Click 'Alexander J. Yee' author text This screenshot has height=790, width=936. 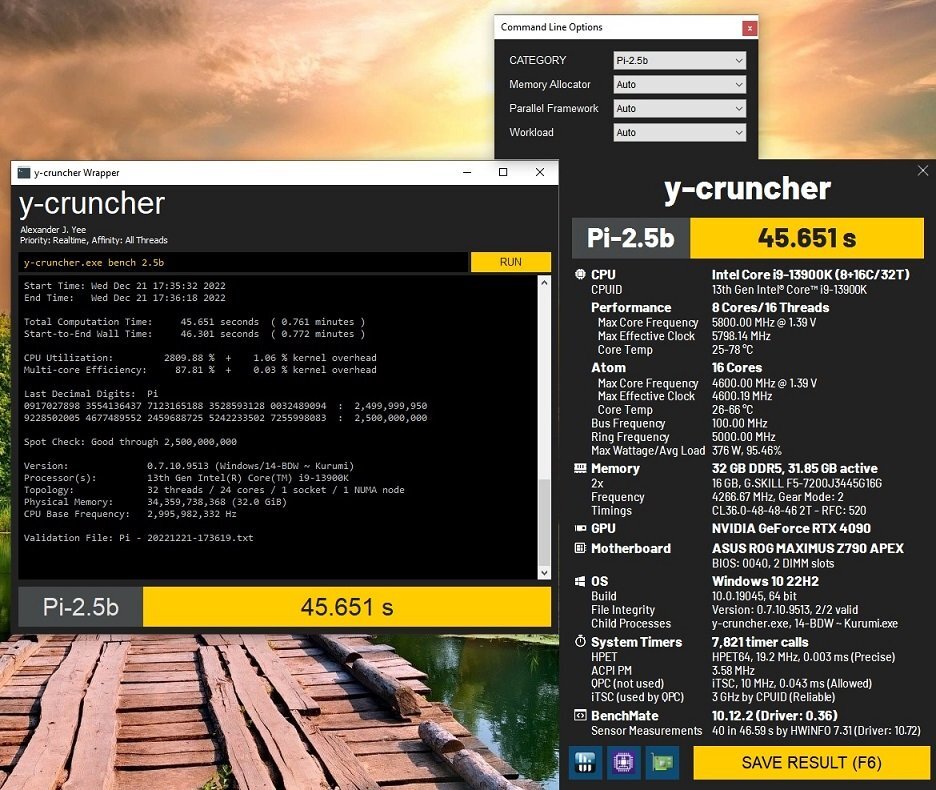click(x=53, y=230)
